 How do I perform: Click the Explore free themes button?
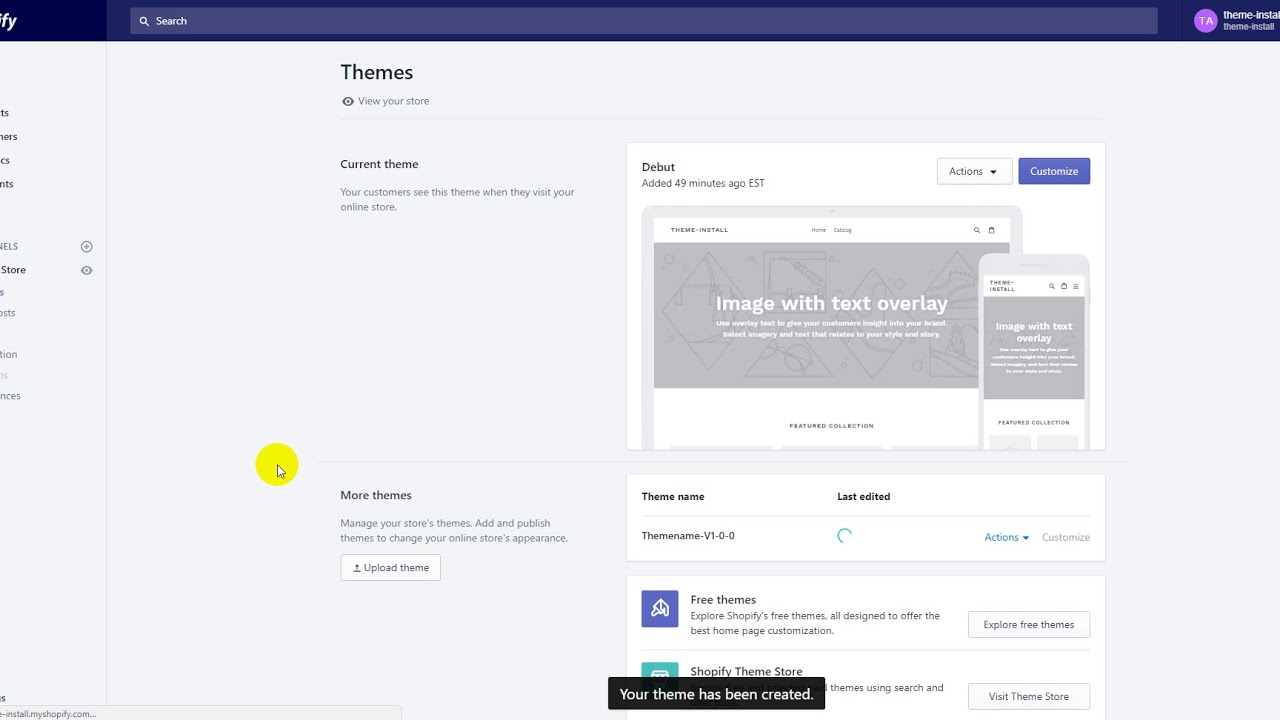tap(1029, 625)
